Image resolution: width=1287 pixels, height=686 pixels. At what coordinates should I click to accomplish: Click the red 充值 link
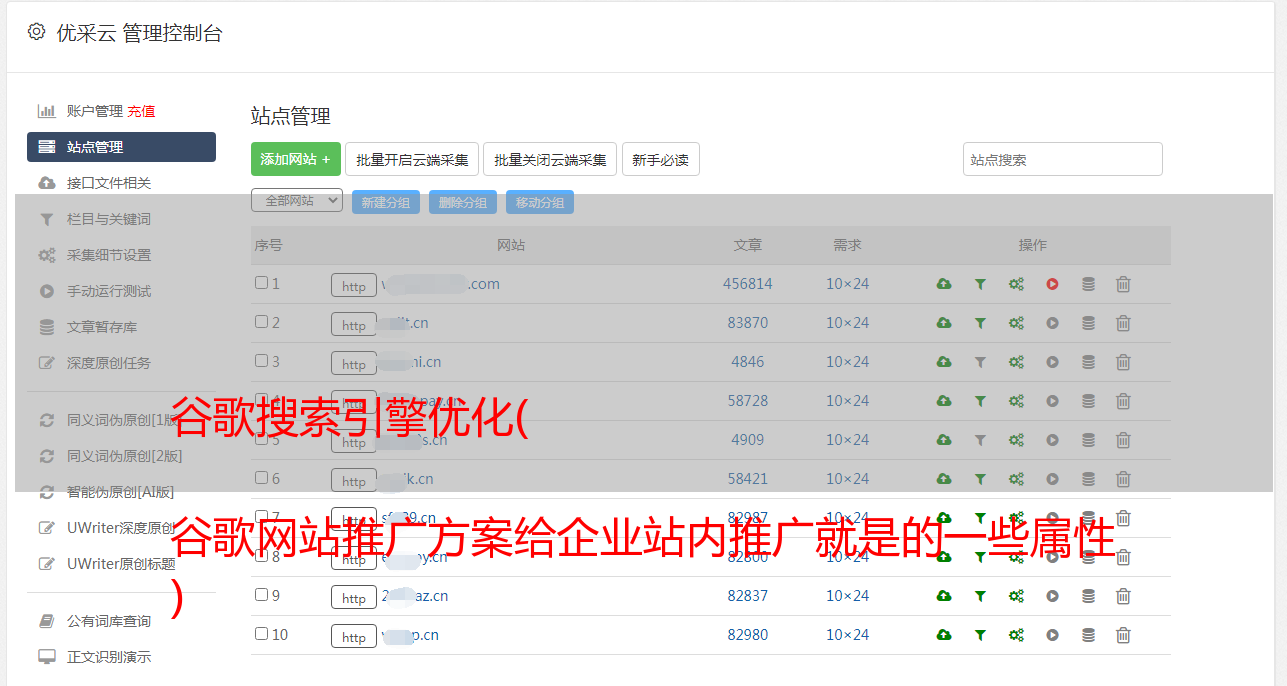[x=141, y=111]
